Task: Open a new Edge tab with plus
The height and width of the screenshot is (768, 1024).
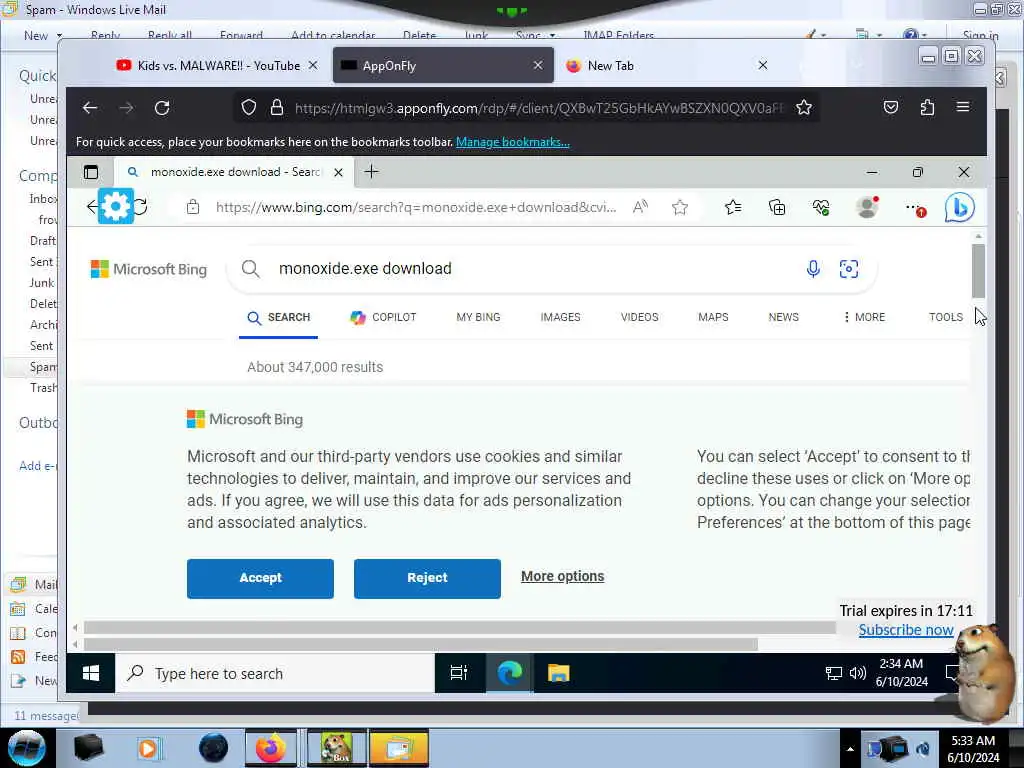Action: coord(372,172)
